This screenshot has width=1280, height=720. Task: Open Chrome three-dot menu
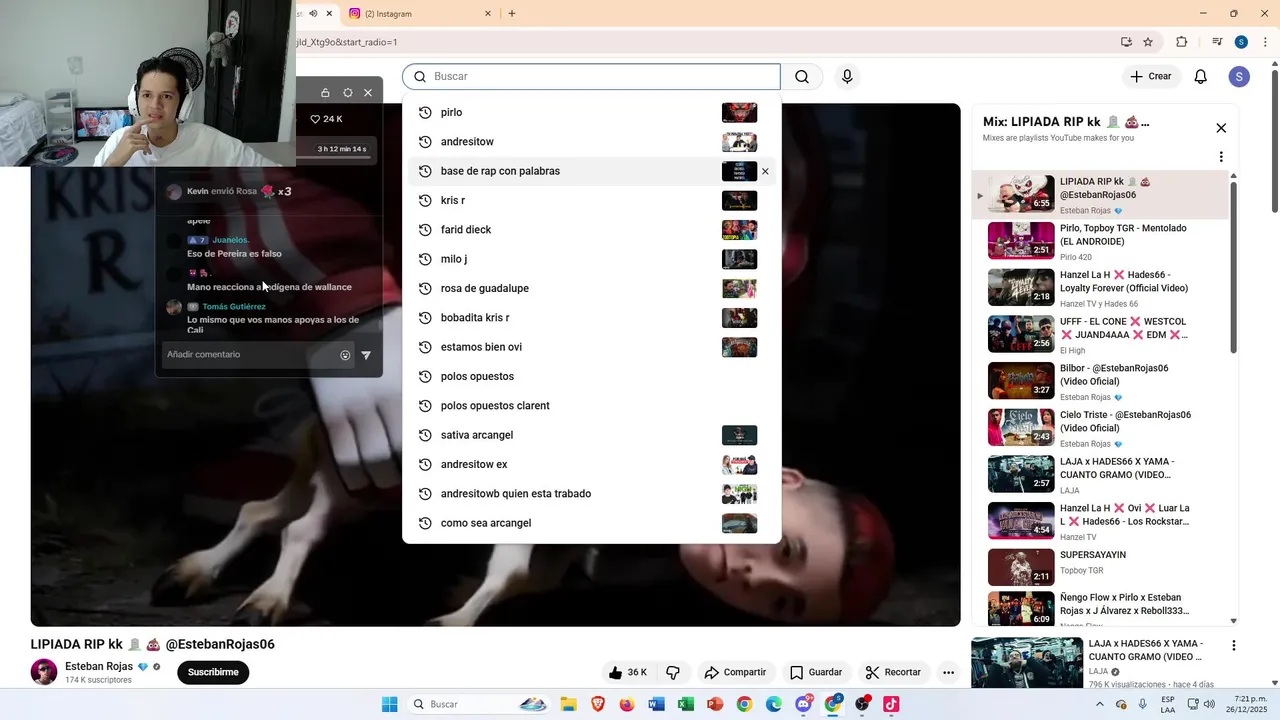1265,42
